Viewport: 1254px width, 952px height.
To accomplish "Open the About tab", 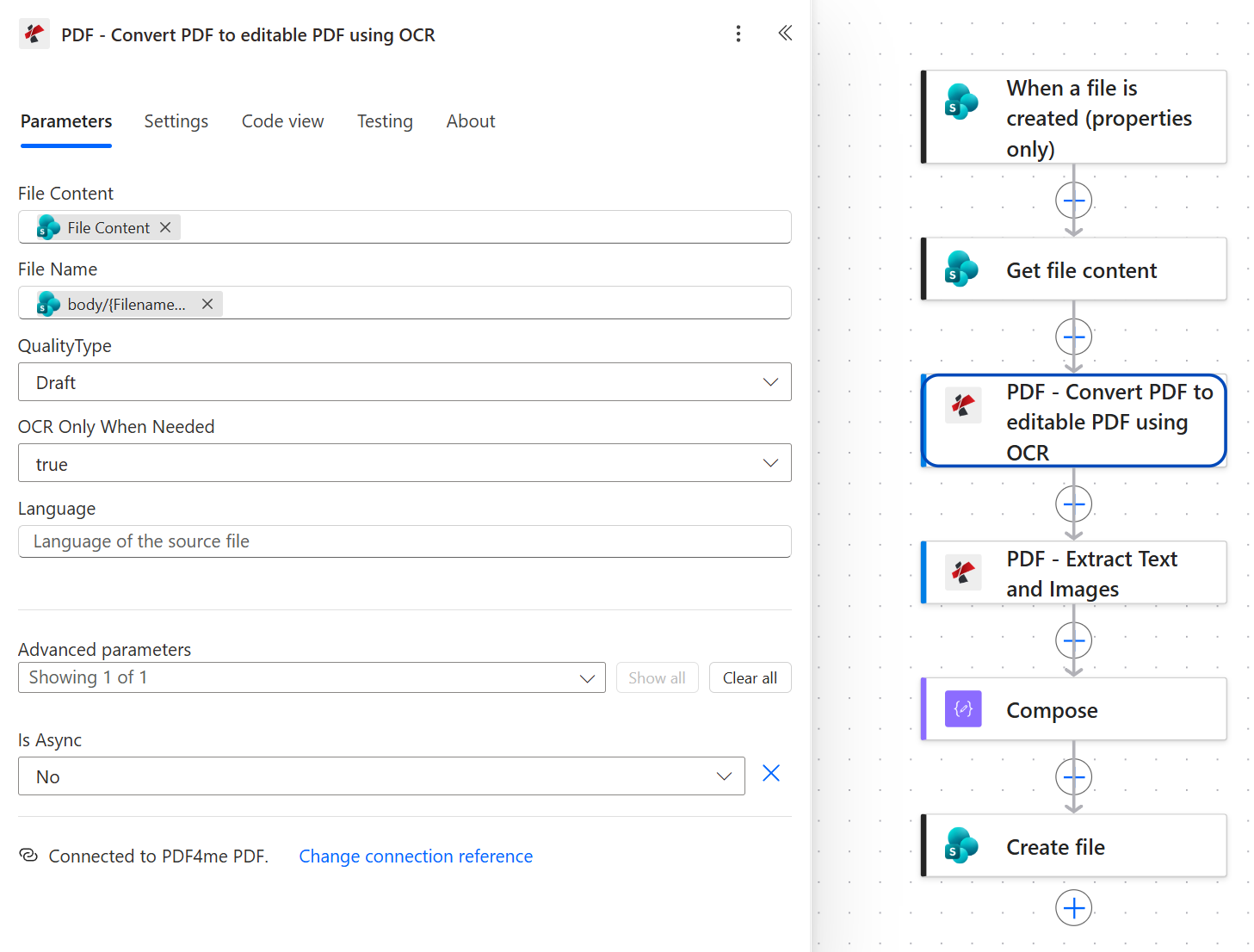I will (471, 121).
